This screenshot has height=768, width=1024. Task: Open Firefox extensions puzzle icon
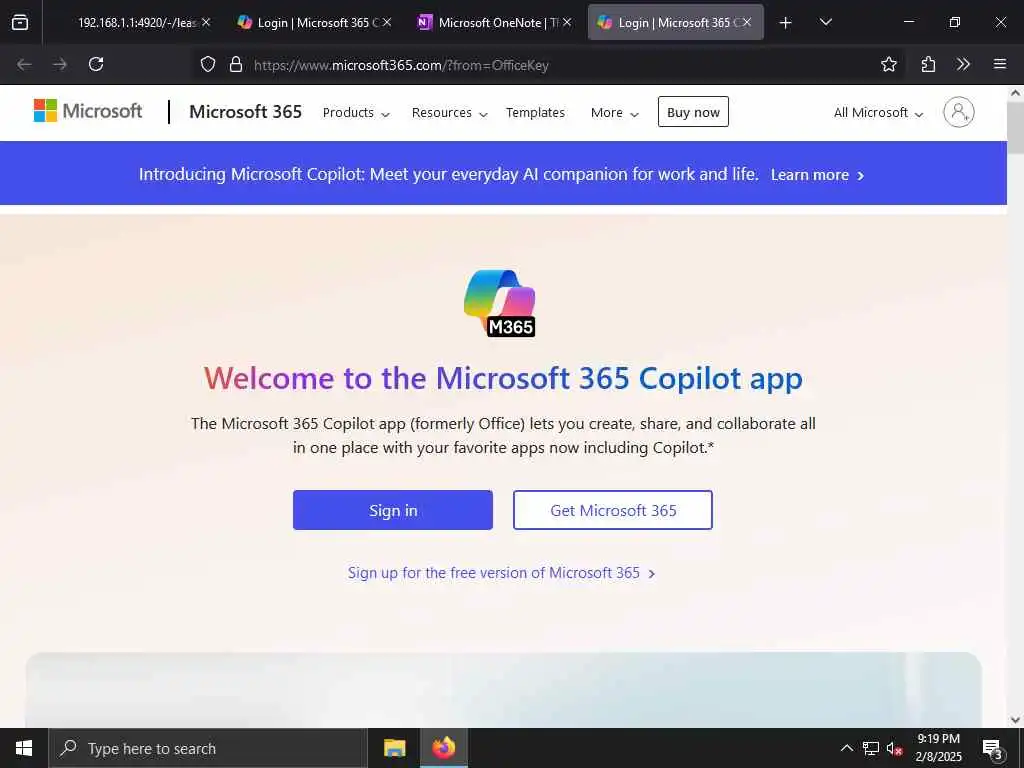click(x=928, y=64)
